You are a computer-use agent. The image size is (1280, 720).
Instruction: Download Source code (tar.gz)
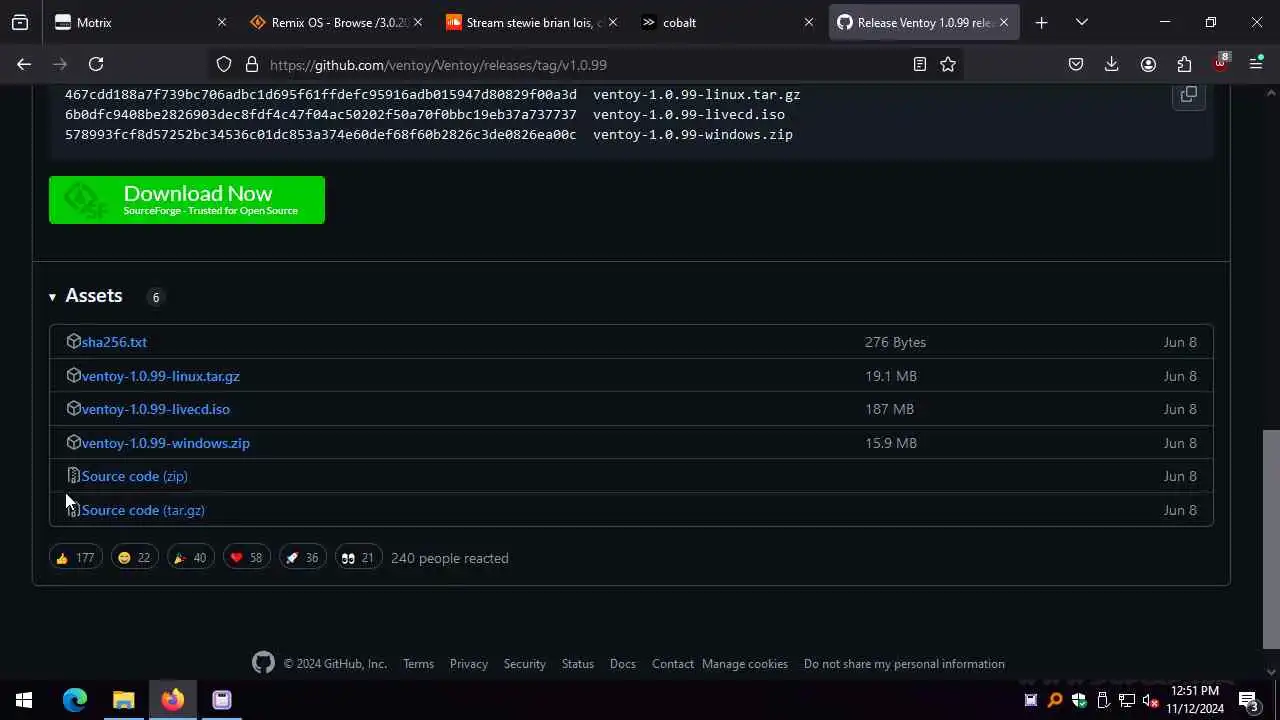(143, 510)
